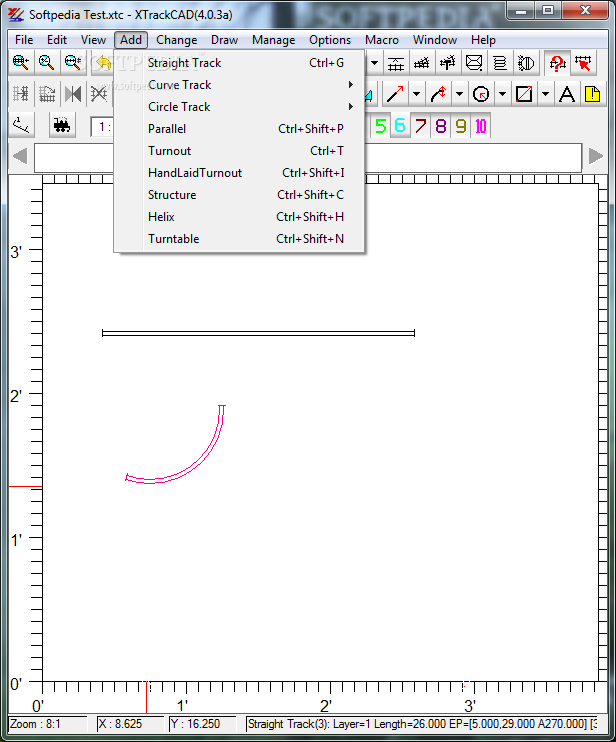The image size is (616, 742).
Task: Open dropdown arrow next to circle tool
Action: click(502, 94)
